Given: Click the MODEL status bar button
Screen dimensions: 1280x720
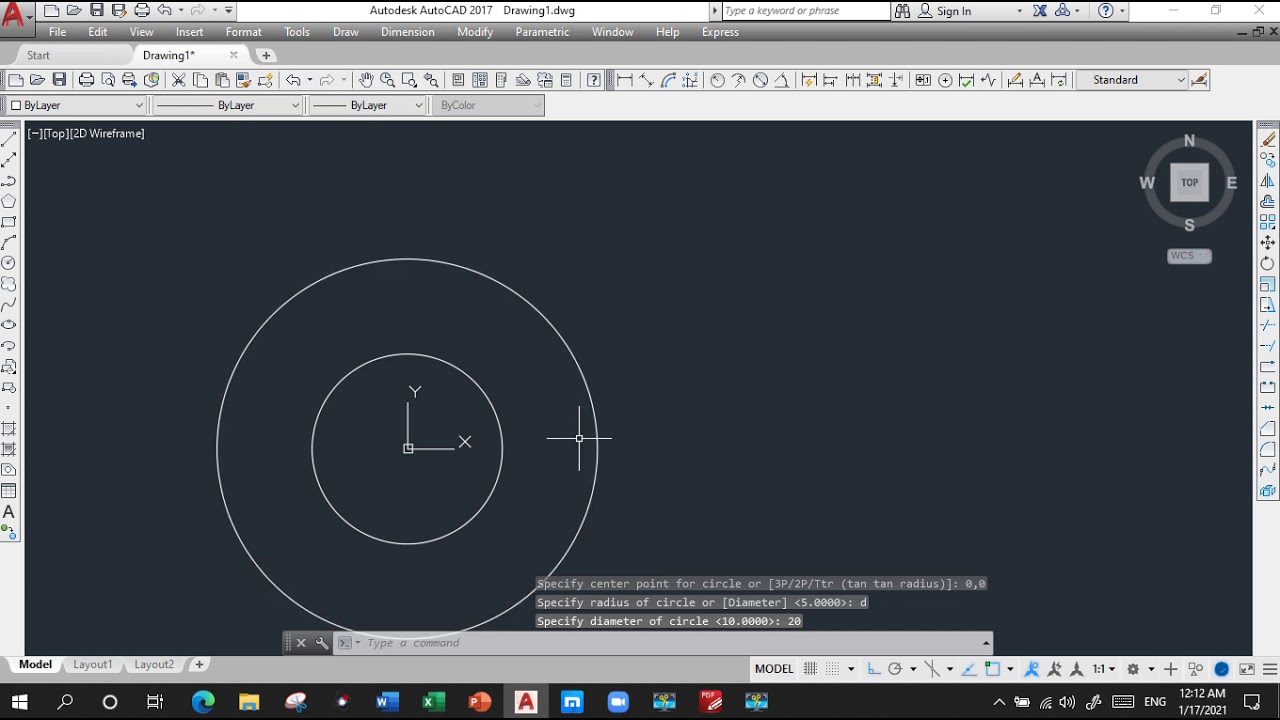Looking at the screenshot, I should coord(774,669).
